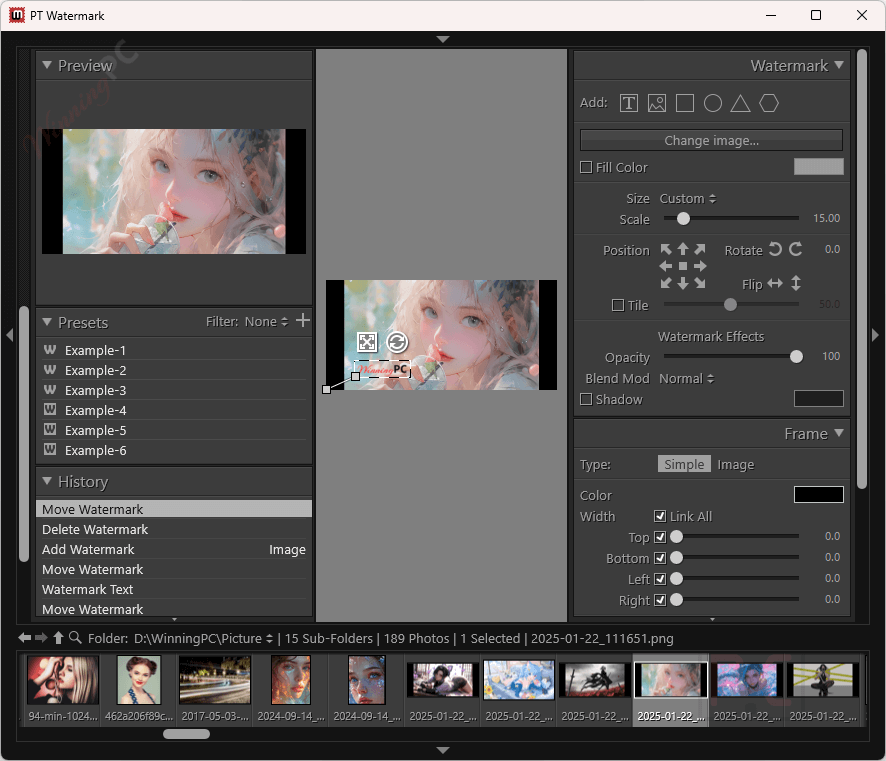Select Watermark Text history step
The width and height of the screenshot is (886, 761).
tap(174, 589)
